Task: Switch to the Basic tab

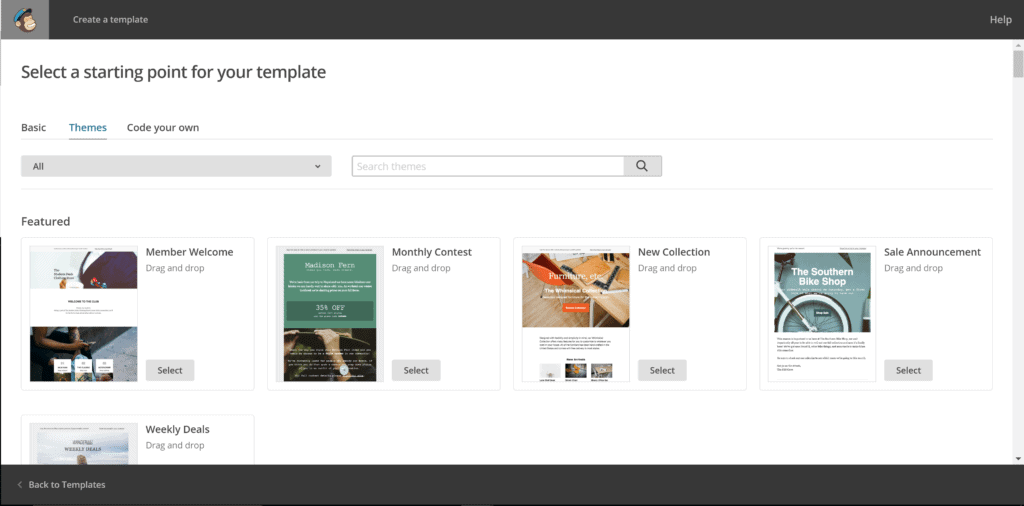Action: click(33, 127)
